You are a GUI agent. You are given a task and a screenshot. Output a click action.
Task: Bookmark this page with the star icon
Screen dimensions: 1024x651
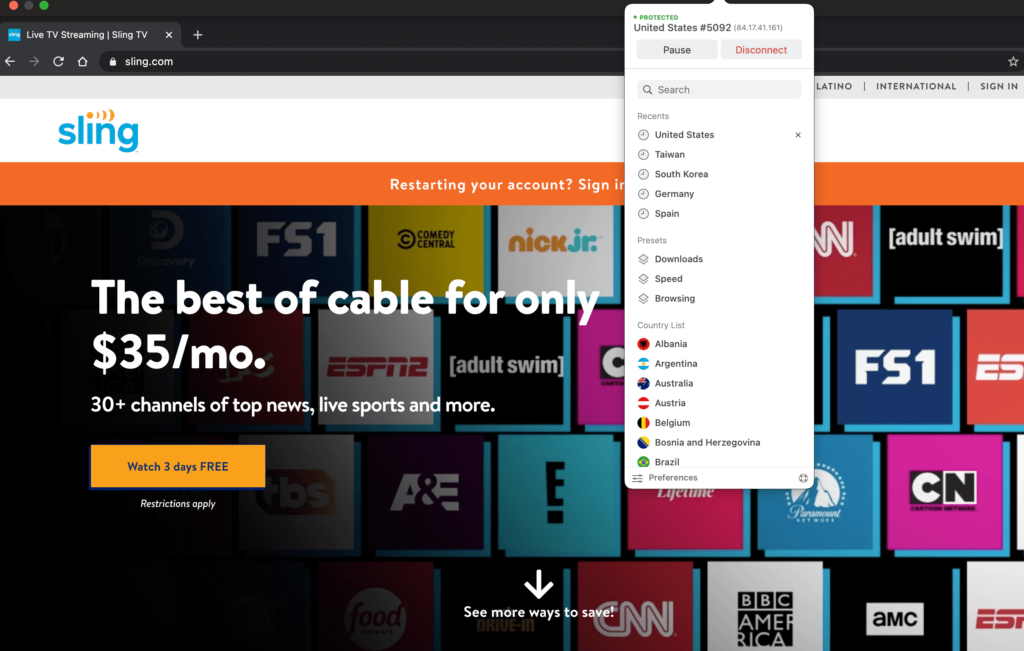[x=1013, y=61]
